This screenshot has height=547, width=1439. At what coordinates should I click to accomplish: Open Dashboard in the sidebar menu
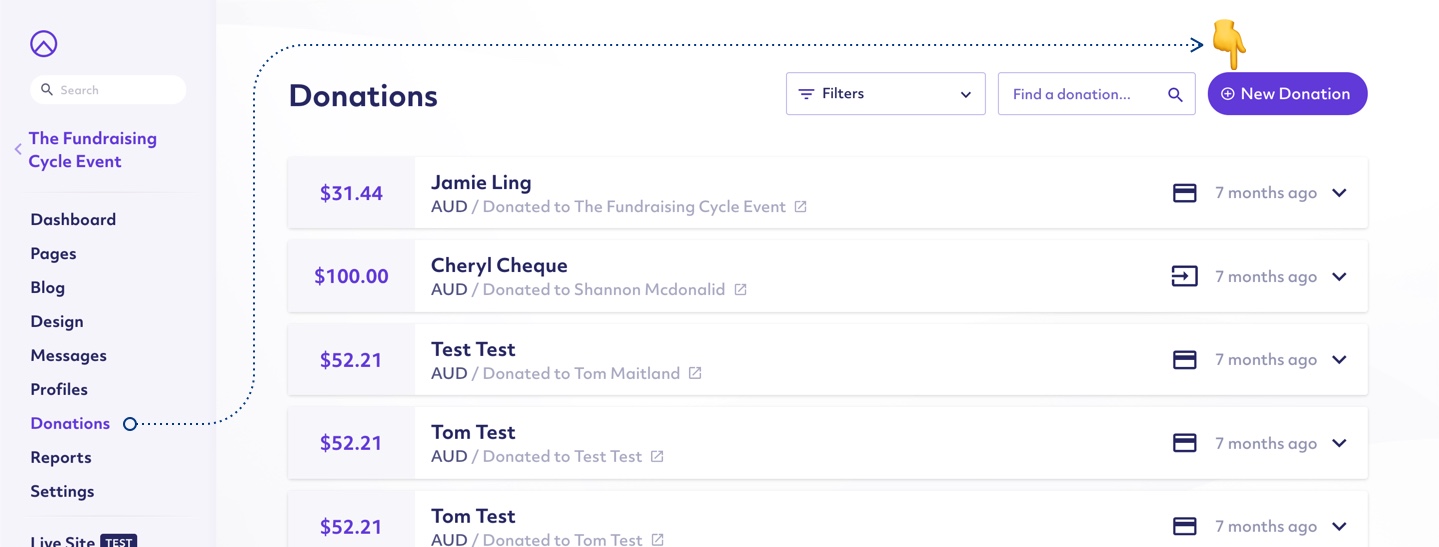point(73,219)
